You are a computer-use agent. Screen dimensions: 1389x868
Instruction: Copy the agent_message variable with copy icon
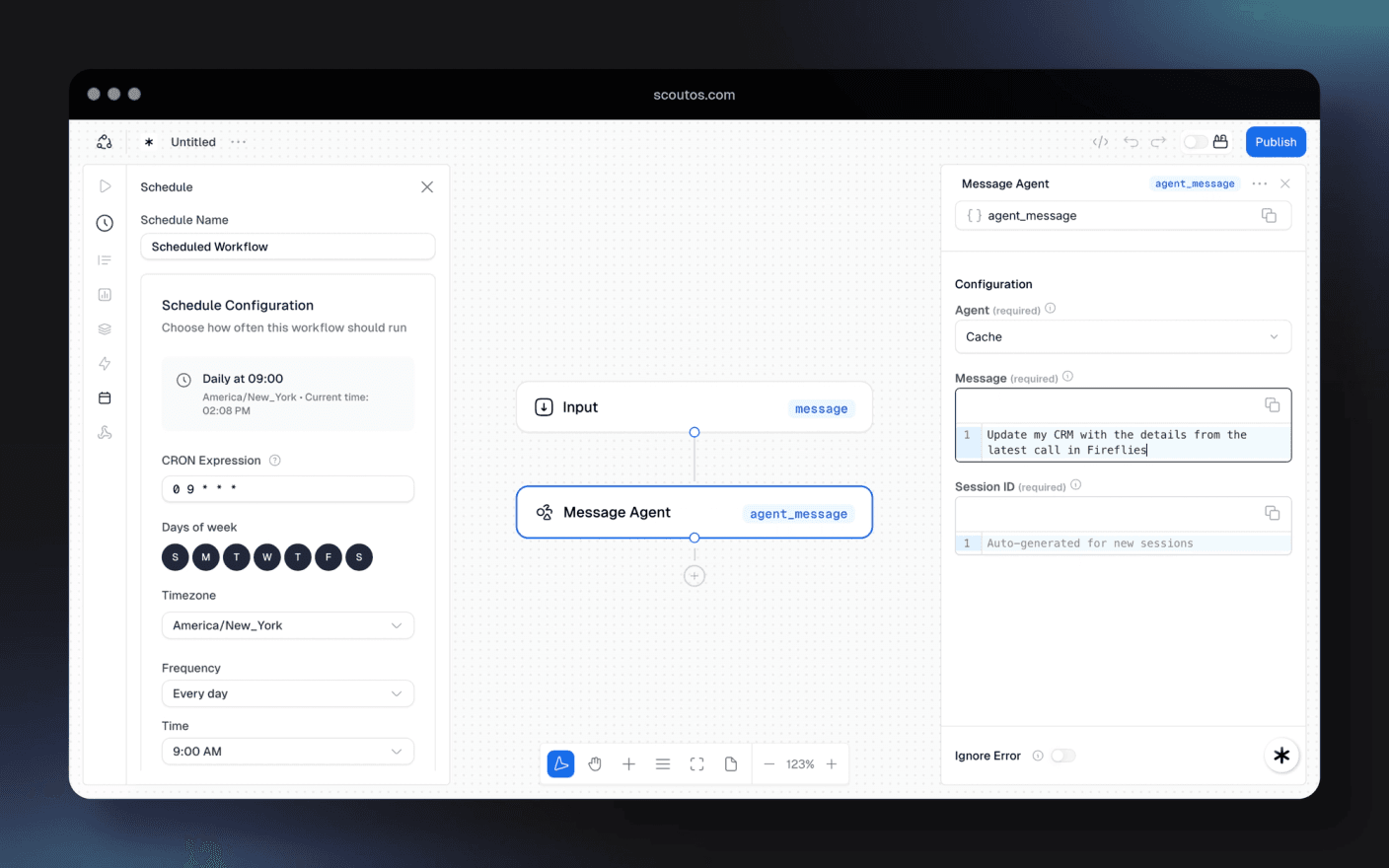1269,215
